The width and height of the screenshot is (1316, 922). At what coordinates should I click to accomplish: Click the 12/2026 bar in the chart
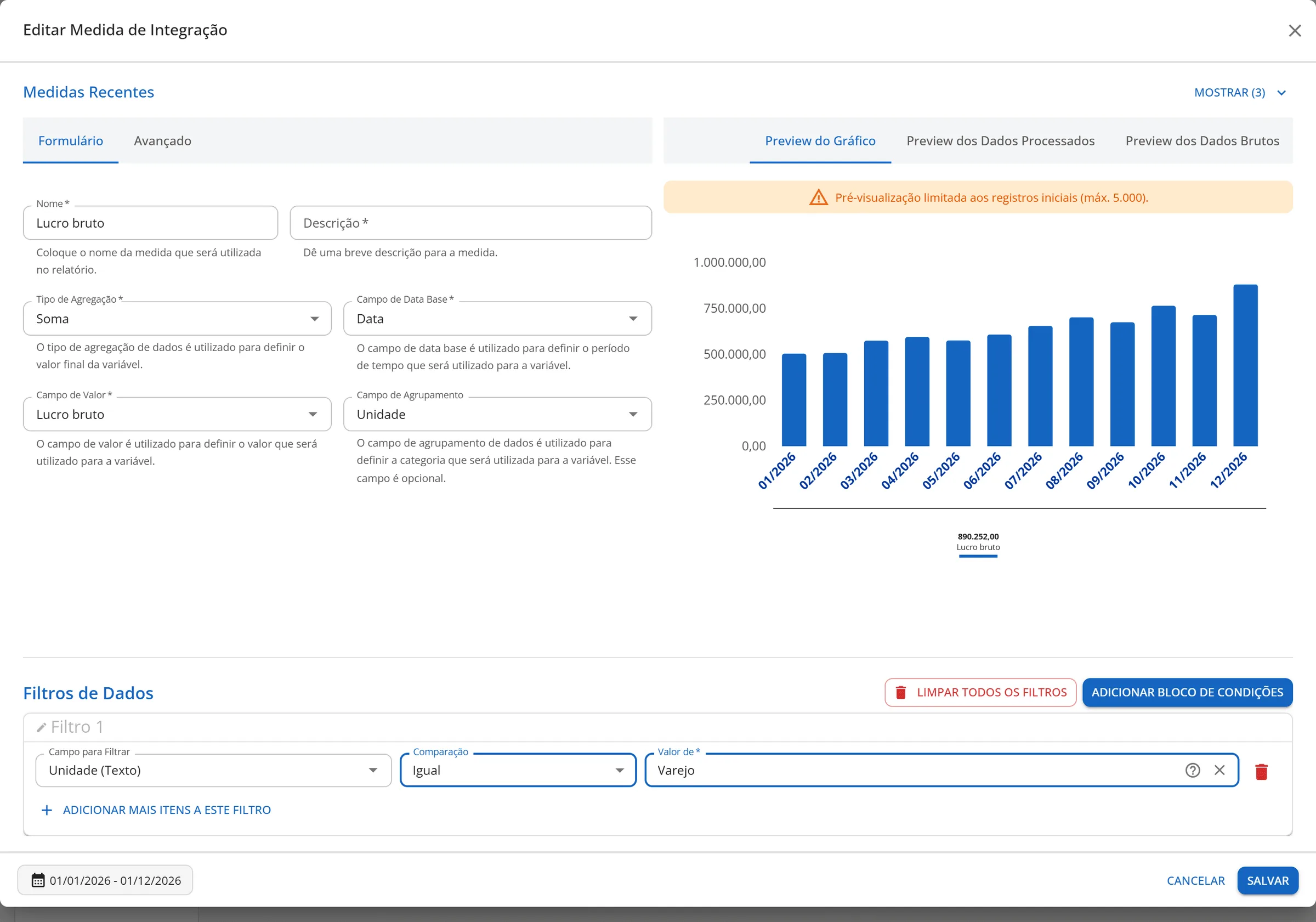pyautogui.click(x=1245, y=365)
